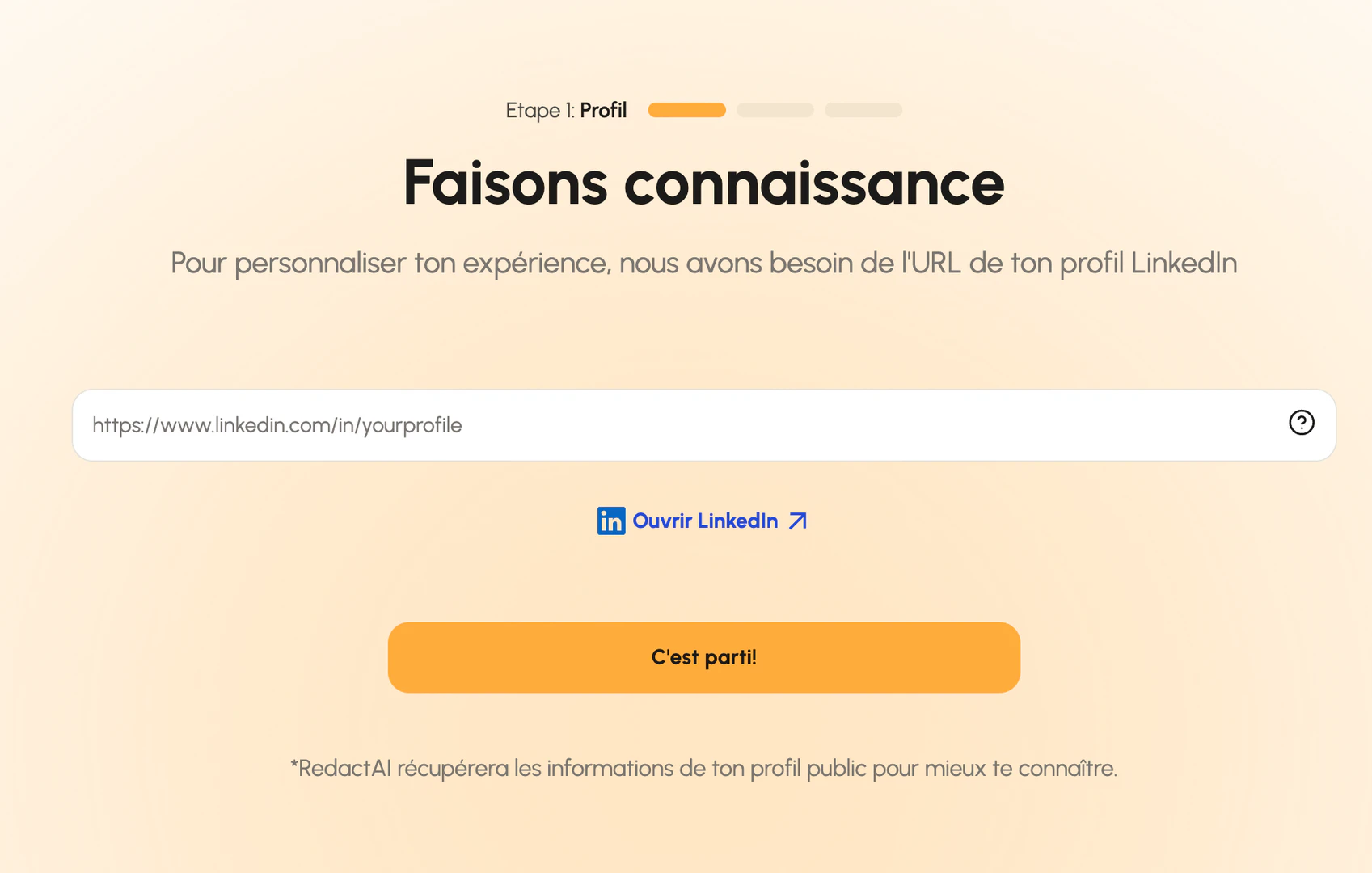Viewport: 1372px width, 873px height.
Task: Open the 'Ouvrir LinkedIn' link
Action: pyautogui.click(x=705, y=521)
